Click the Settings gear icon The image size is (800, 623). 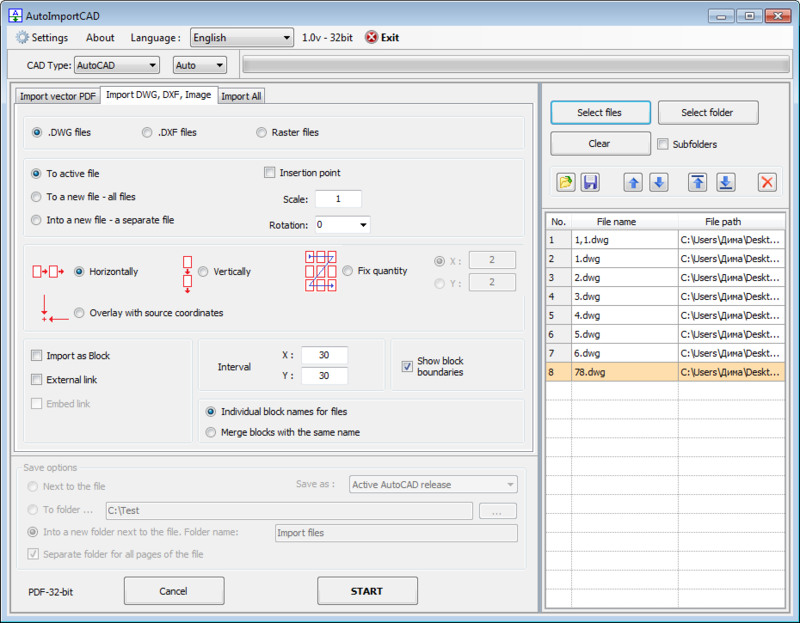(22, 38)
